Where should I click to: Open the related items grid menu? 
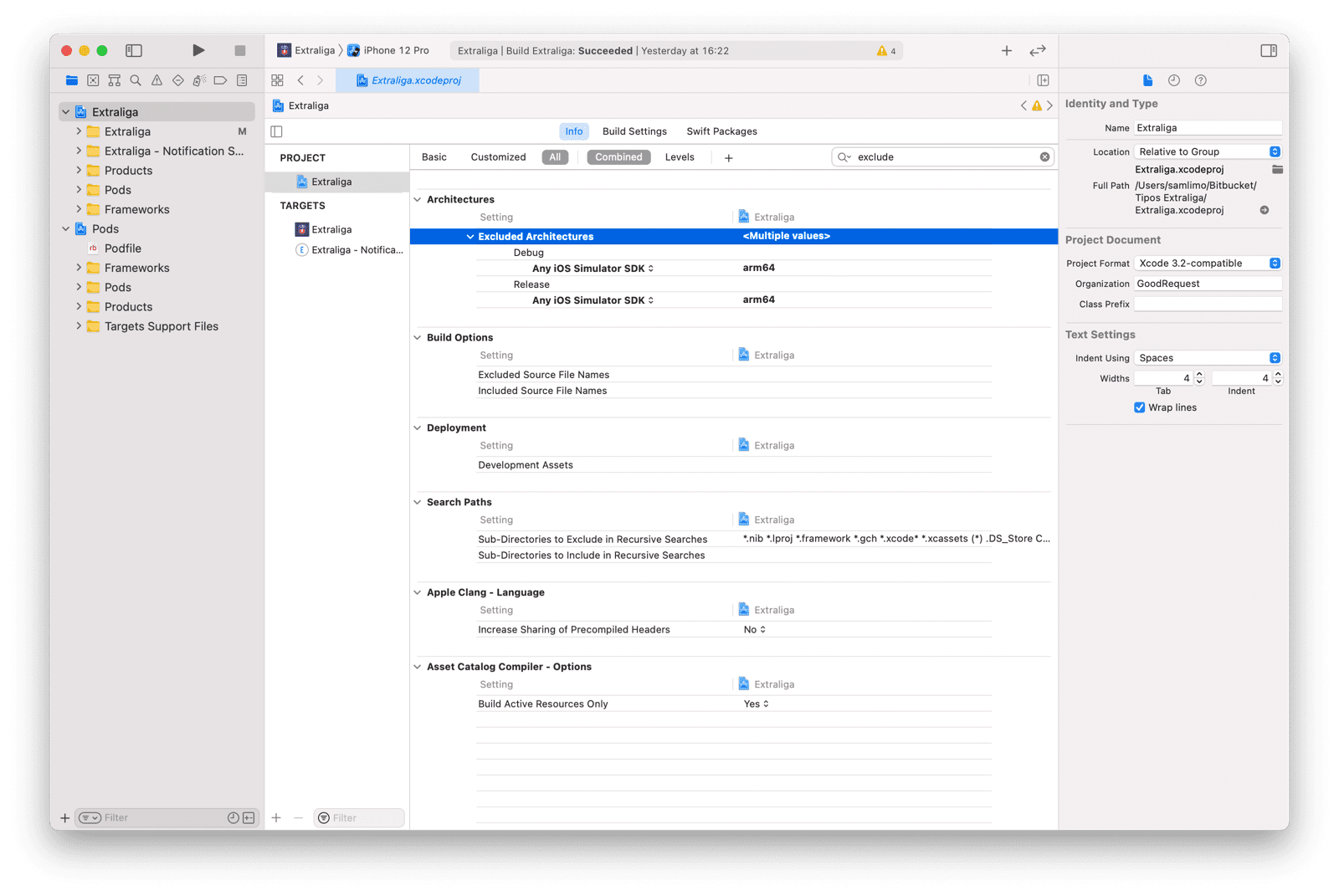277,80
